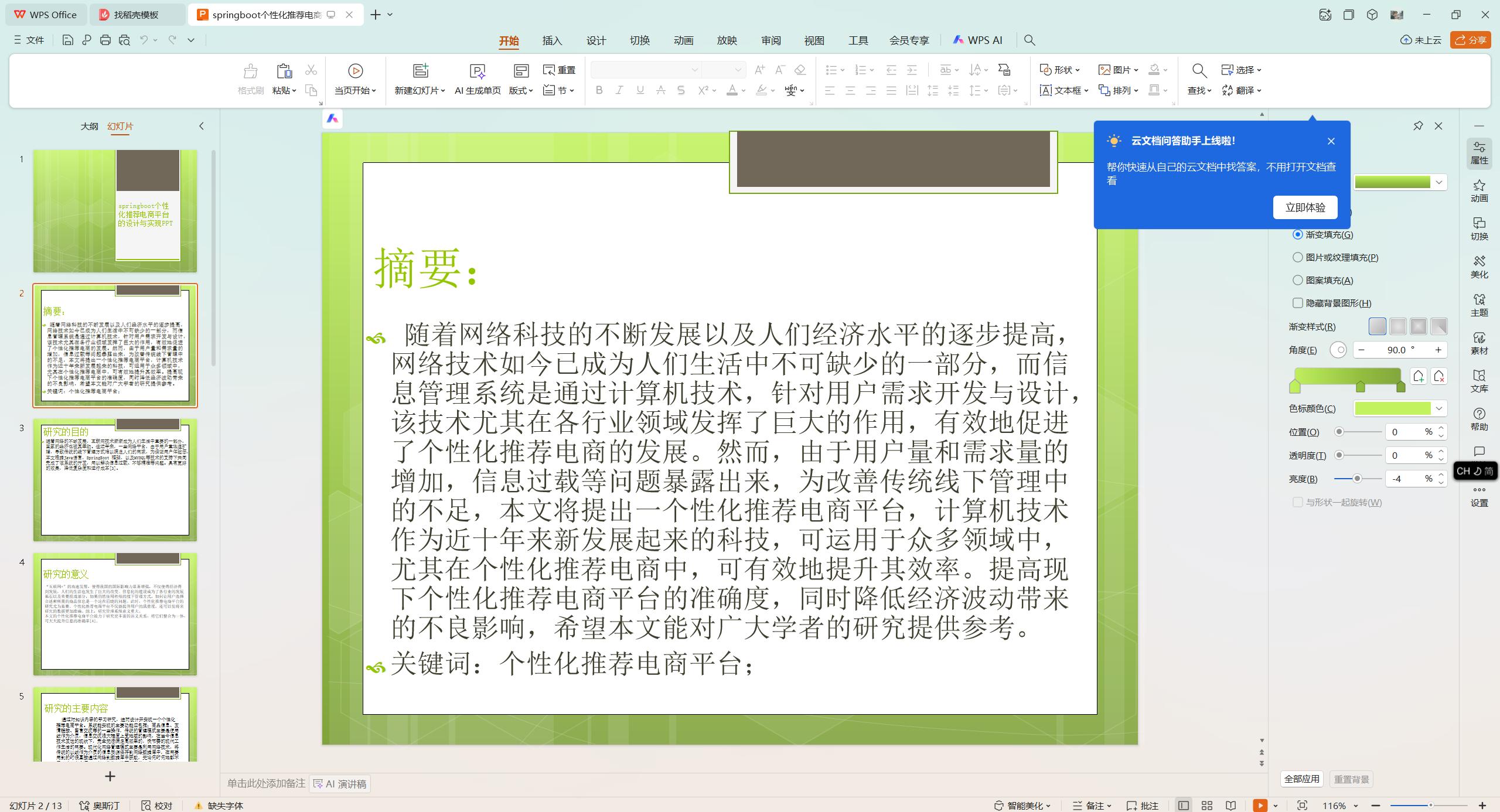This screenshot has height=812, width=1500.
Task: Select the 图片或纹理填充 radio button
Action: click(1298, 257)
